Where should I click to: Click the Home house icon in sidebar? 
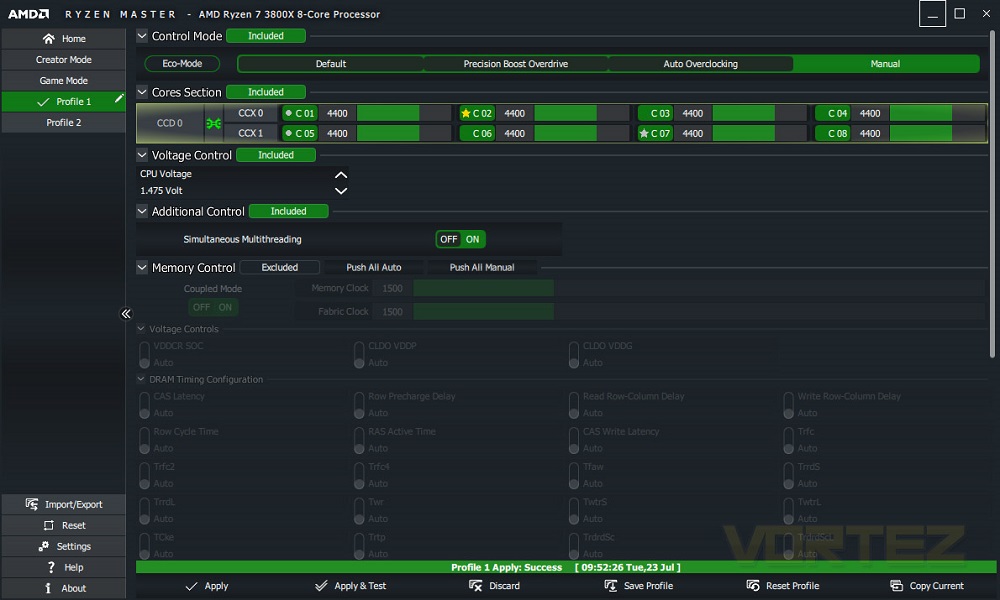coord(48,39)
